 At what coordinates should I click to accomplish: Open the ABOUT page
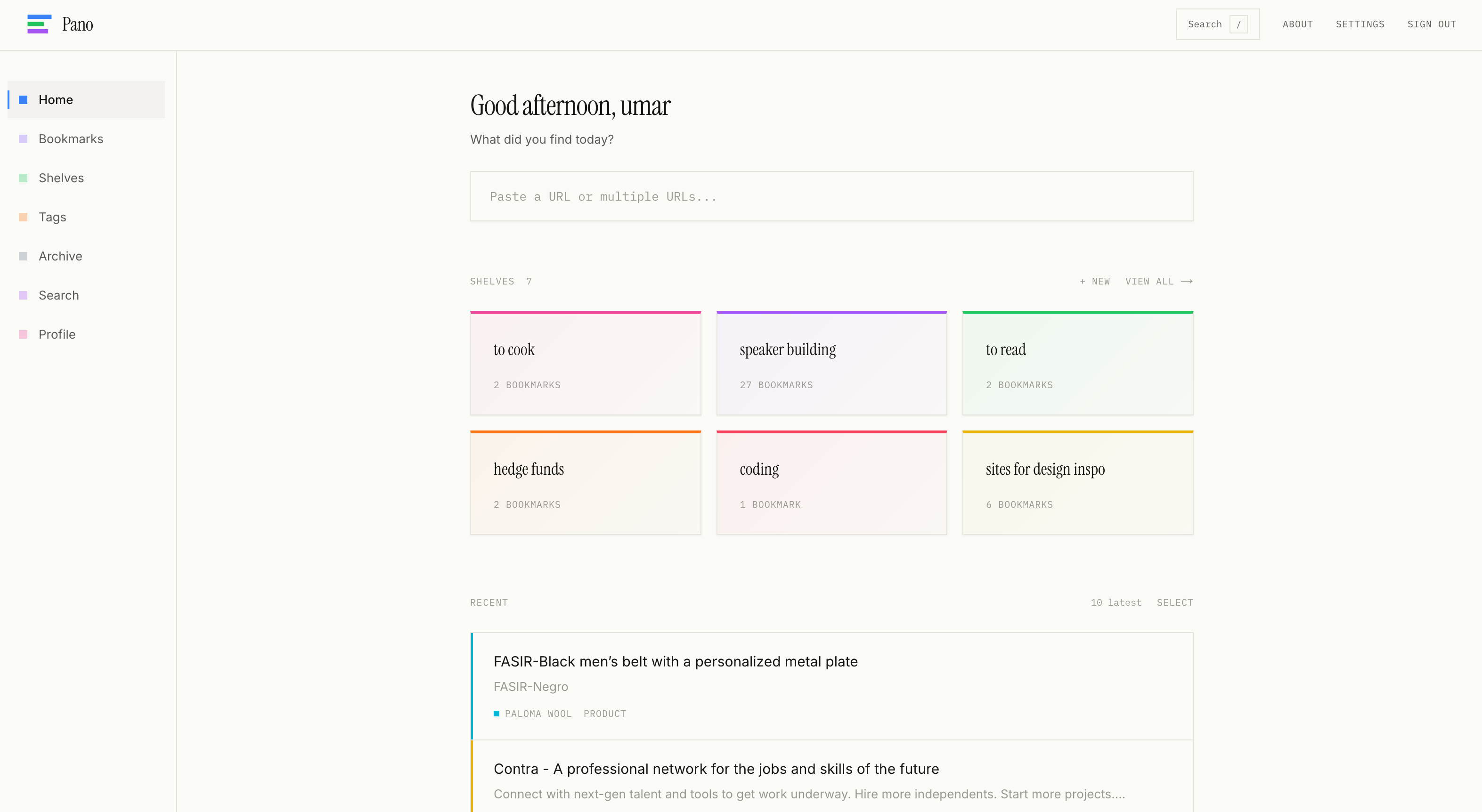pos(1298,24)
